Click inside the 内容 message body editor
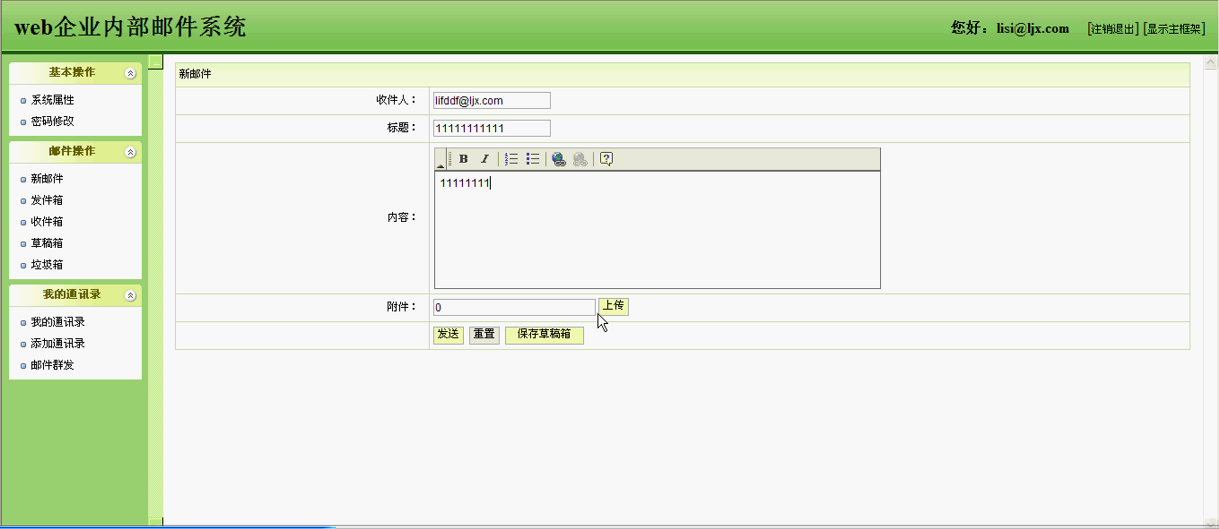Screen dimensions: 1219x529 pos(657,230)
